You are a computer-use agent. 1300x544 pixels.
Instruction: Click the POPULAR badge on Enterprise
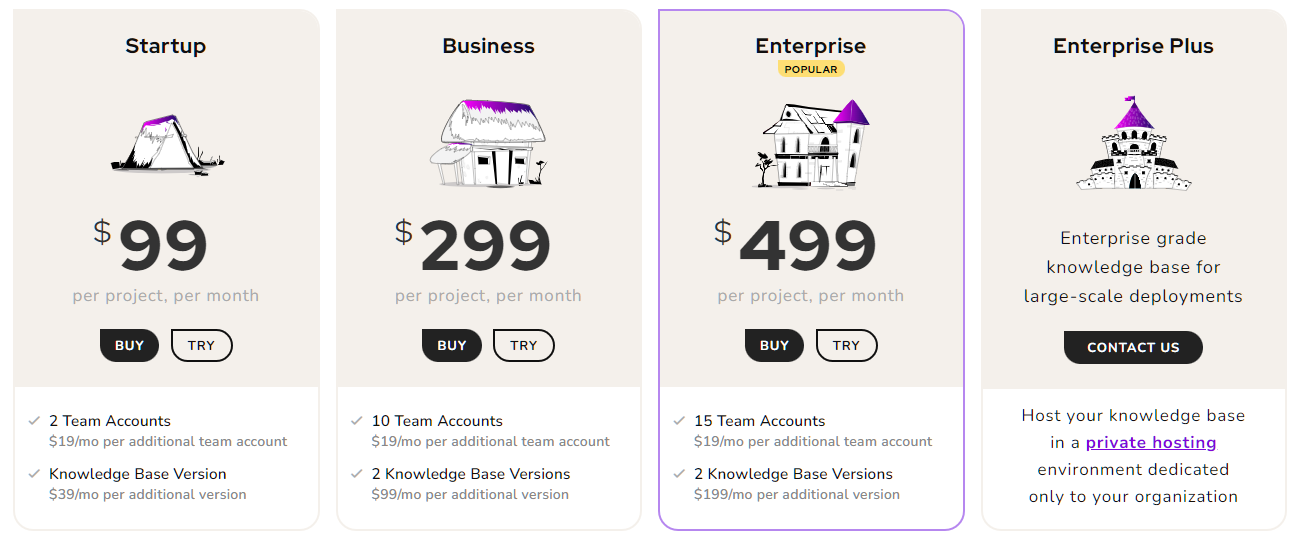(x=811, y=69)
